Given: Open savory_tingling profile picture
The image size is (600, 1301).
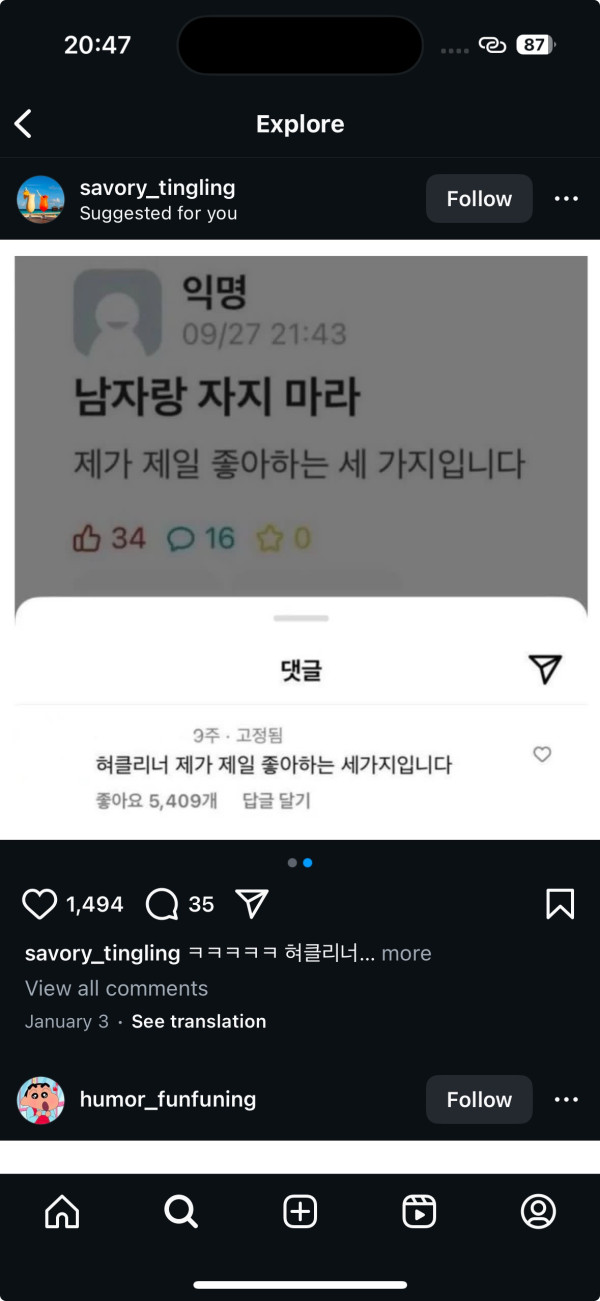Looking at the screenshot, I should [x=41, y=199].
